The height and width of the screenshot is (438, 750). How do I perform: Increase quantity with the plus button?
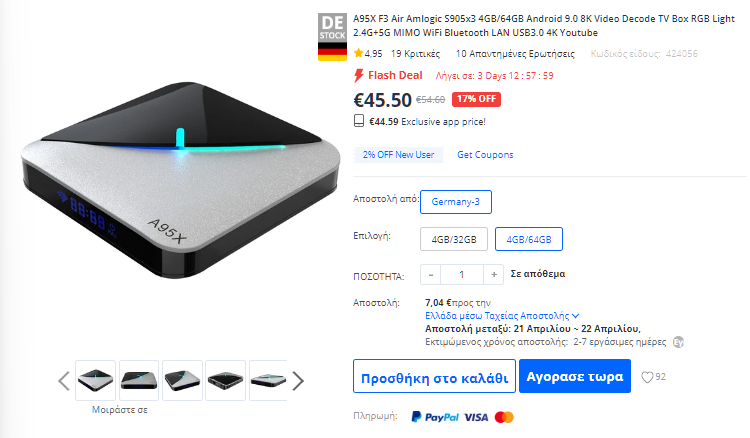494,274
